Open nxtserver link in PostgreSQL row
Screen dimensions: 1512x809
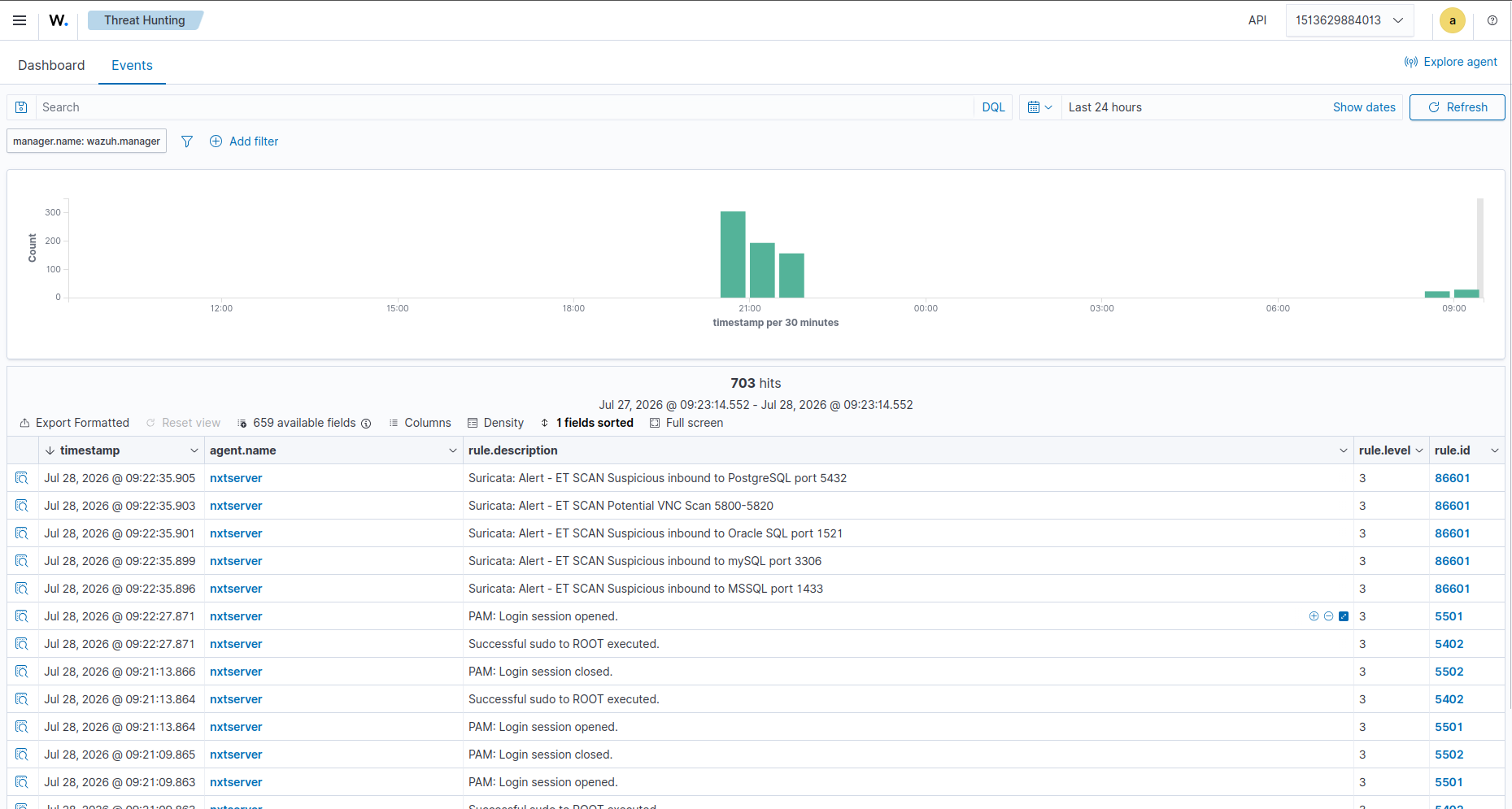(236, 478)
